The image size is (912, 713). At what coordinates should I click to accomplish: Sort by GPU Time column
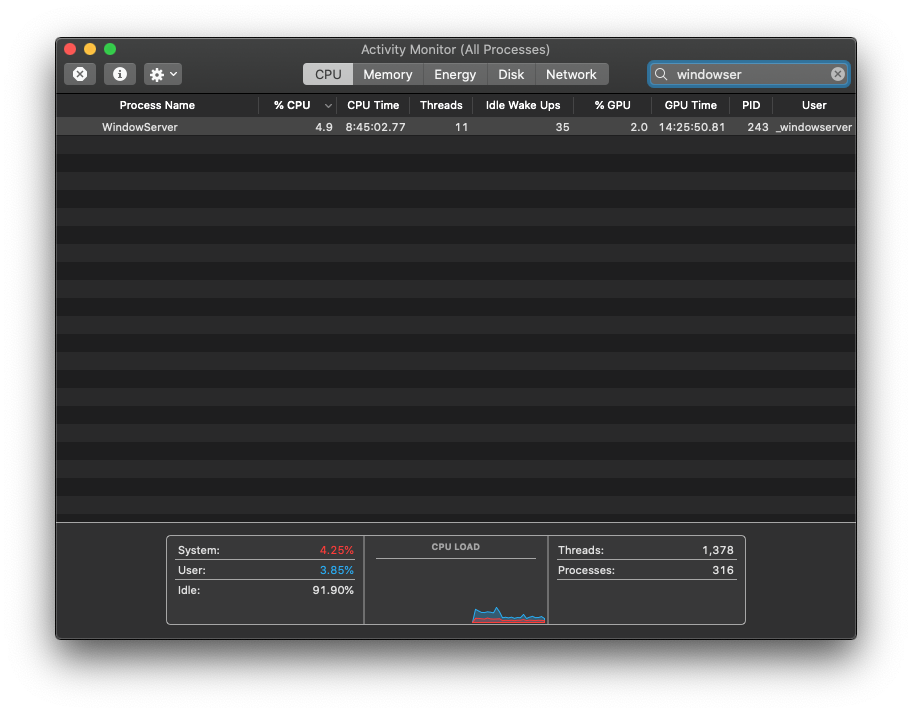click(x=690, y=105)
